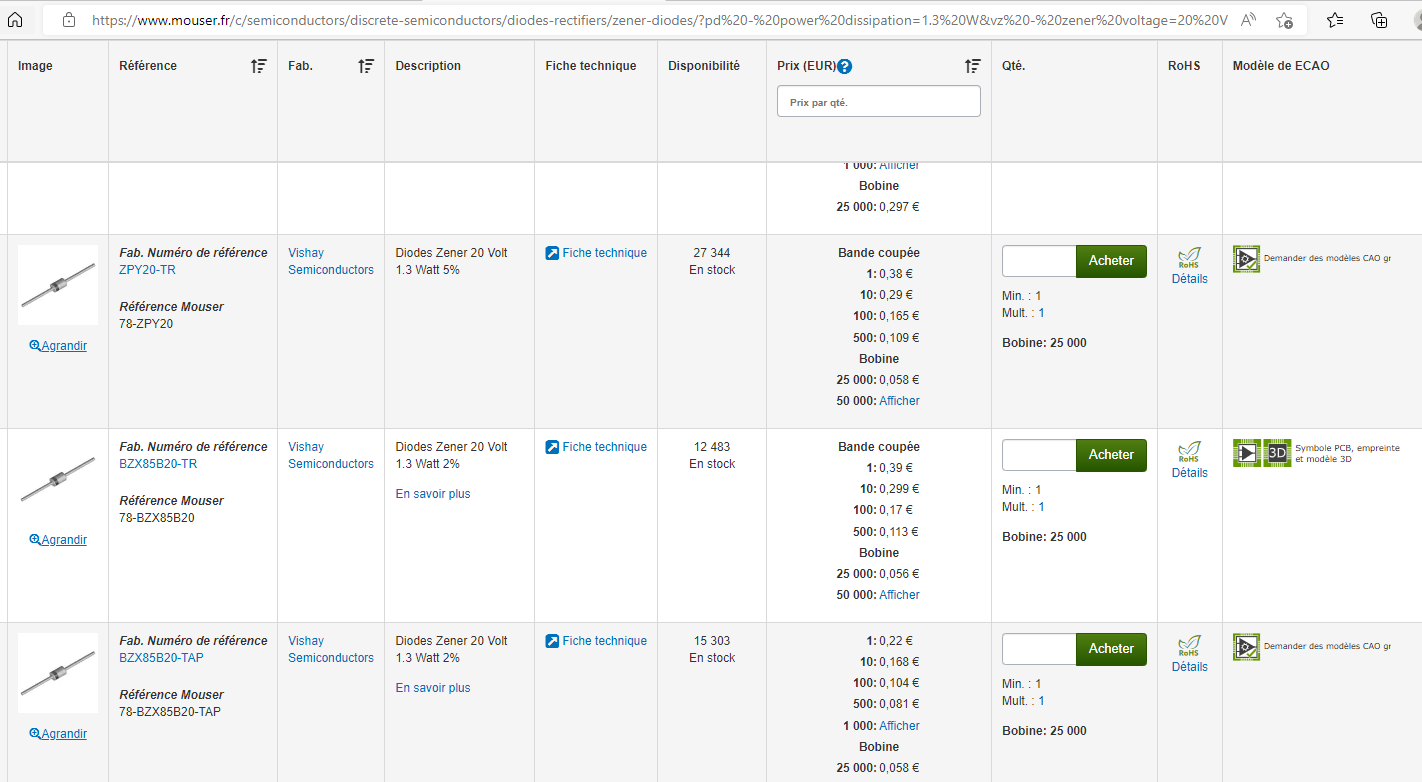The width and height of the screenshot is (1422, 782).
Task: Click the ZPY20-TR diode thumbnail image
Action: 58,286
